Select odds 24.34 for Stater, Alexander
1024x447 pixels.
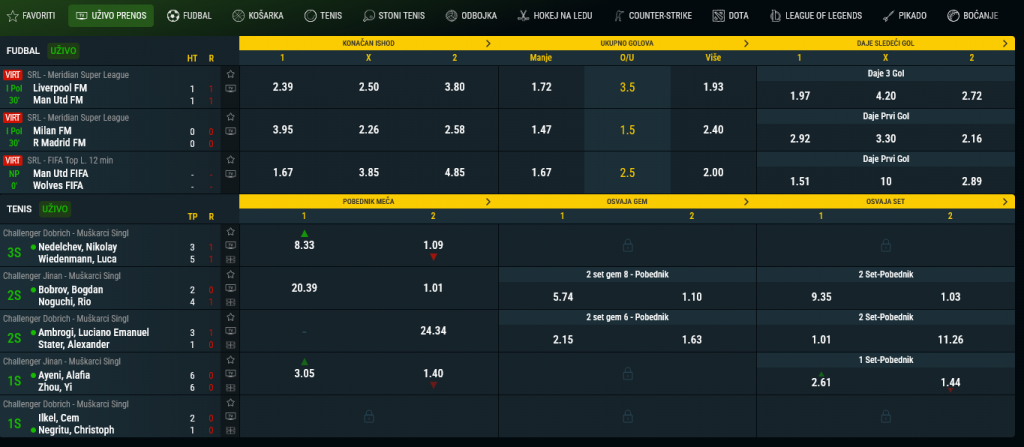coord(433,331)
